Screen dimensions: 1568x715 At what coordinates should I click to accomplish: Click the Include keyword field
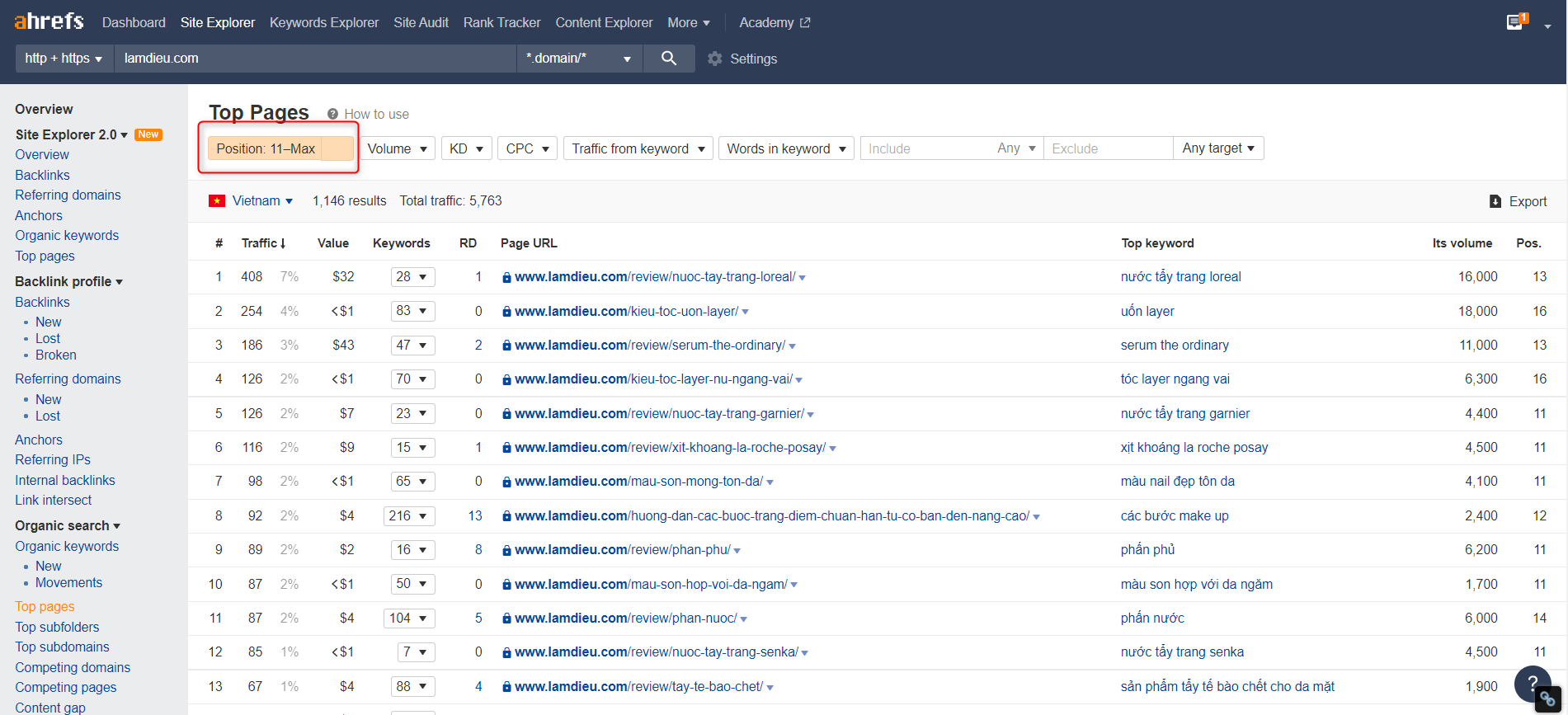click(x=925, y=148)
